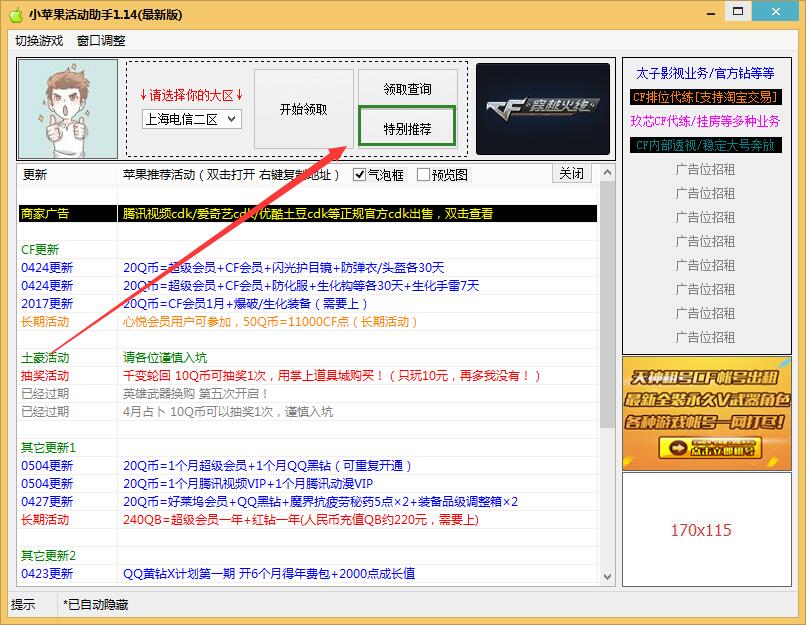Select the CF更新 heading row
This screenshot has height=625, width=806.
click(308, 250)
